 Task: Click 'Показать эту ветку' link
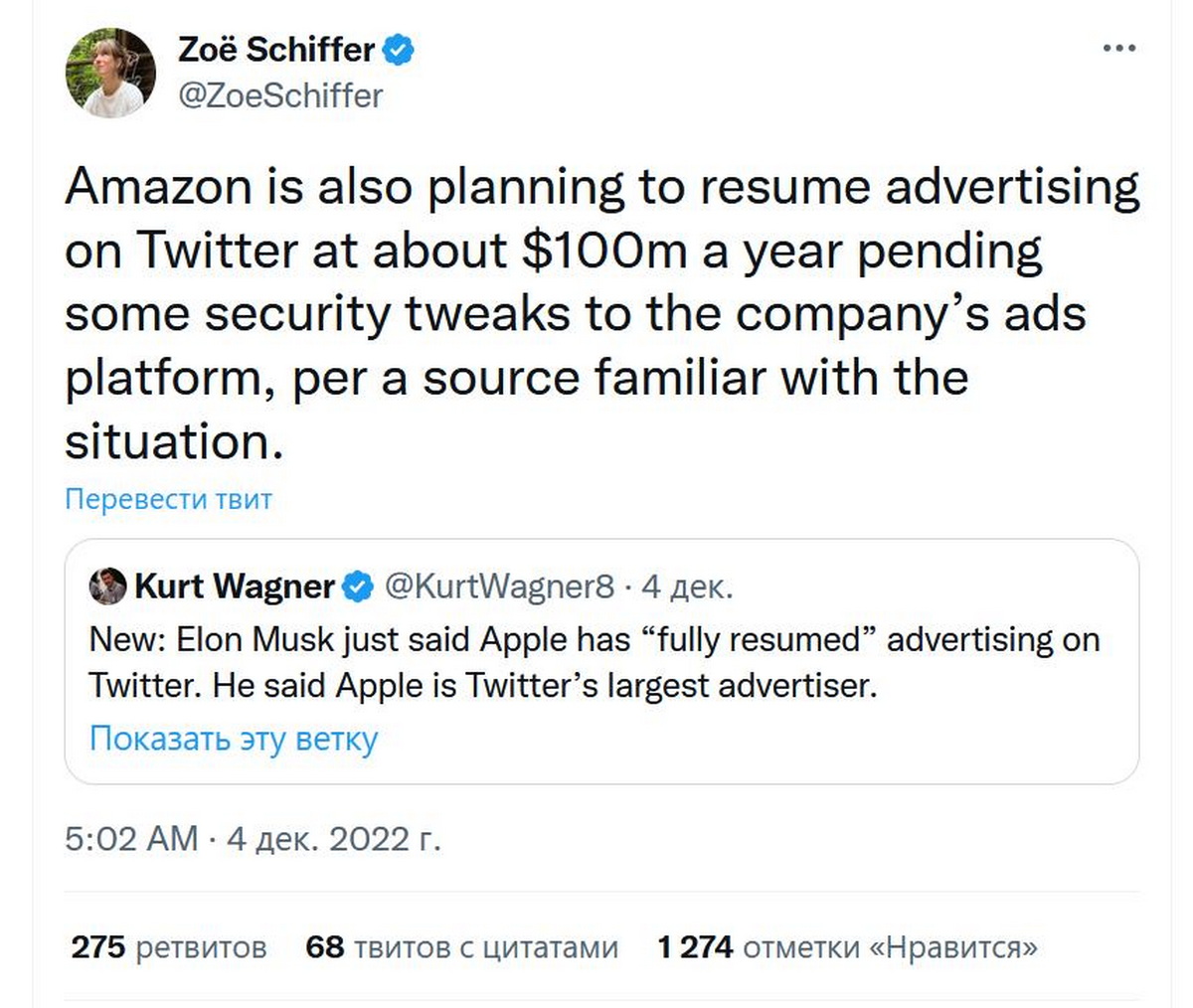pos(234,739)
